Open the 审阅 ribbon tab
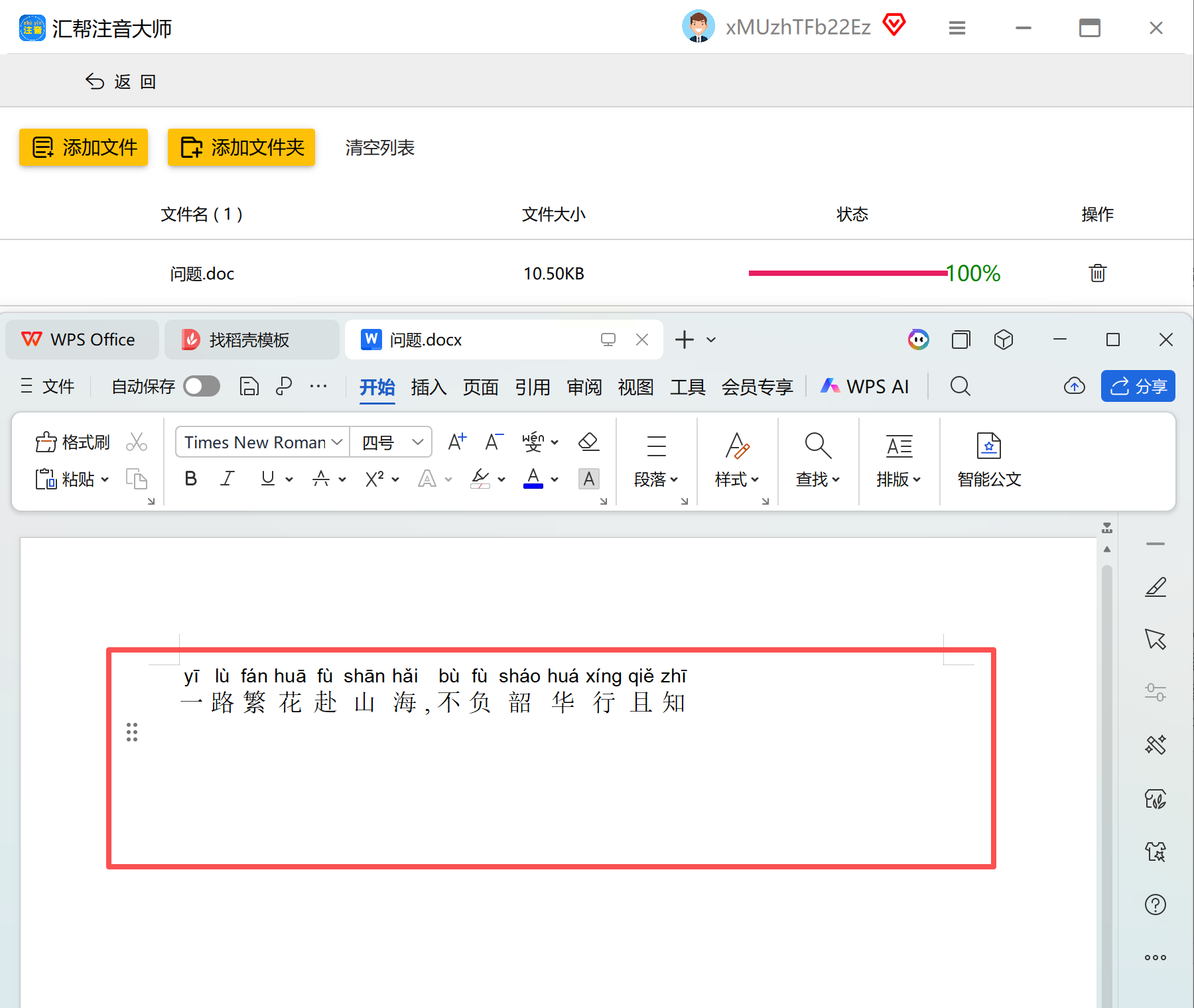1194x1008 pixels. 584,387
